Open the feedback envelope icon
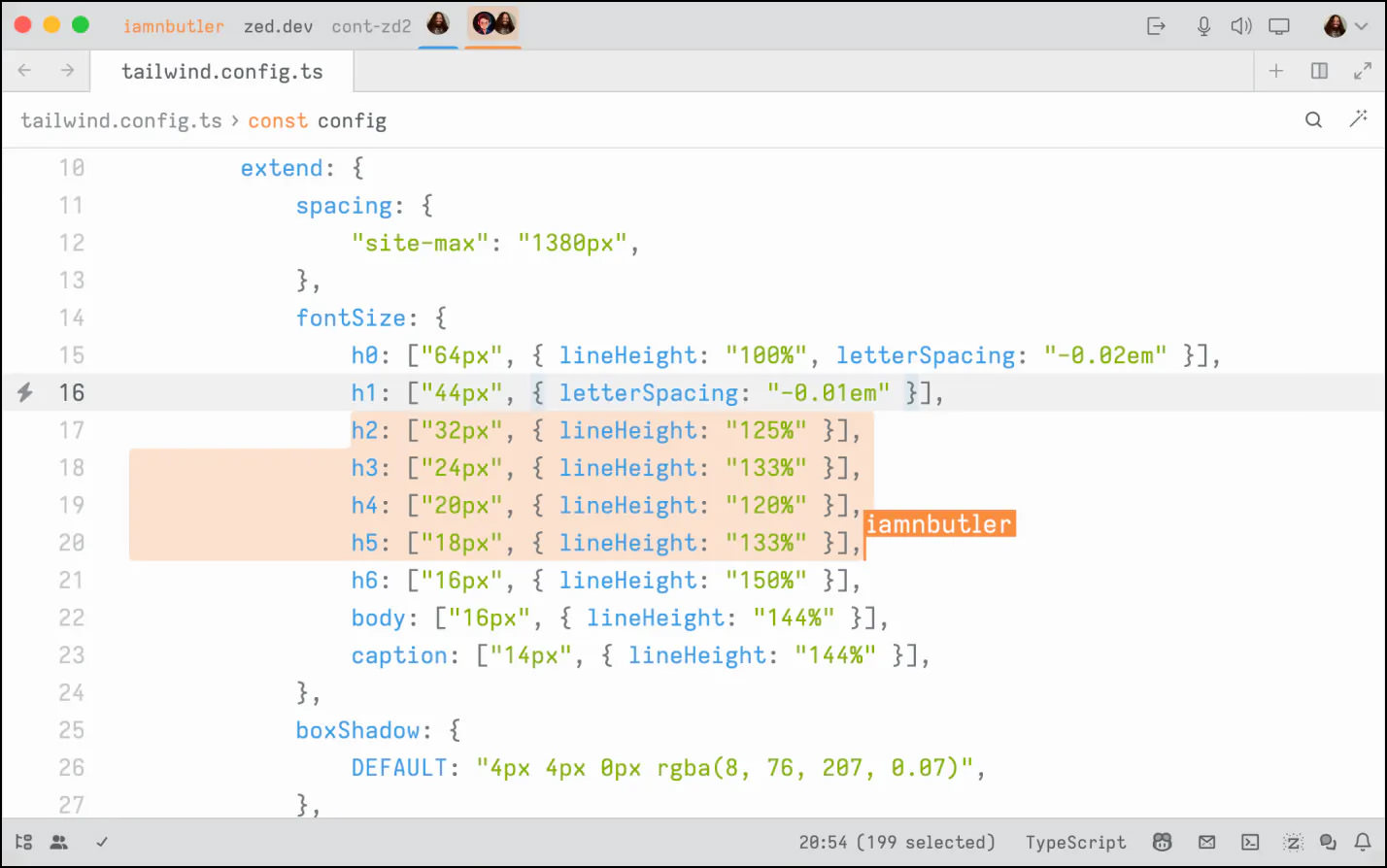This screenshot has width=1387, height=868. point(1206,842)
